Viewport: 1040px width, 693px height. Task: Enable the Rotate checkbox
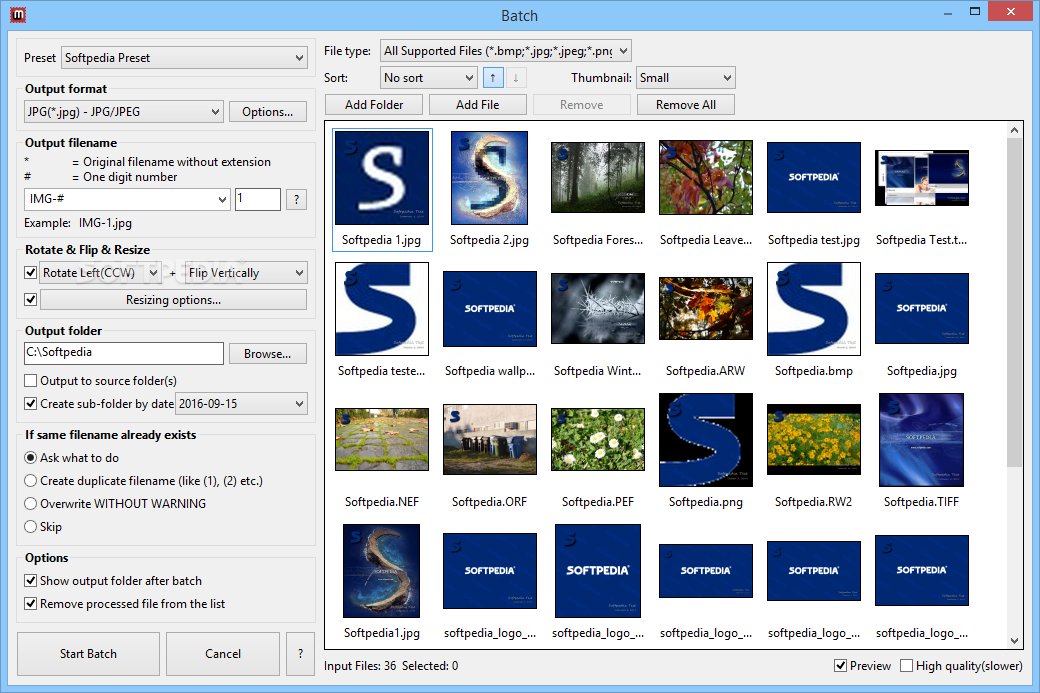pos(31,273)
